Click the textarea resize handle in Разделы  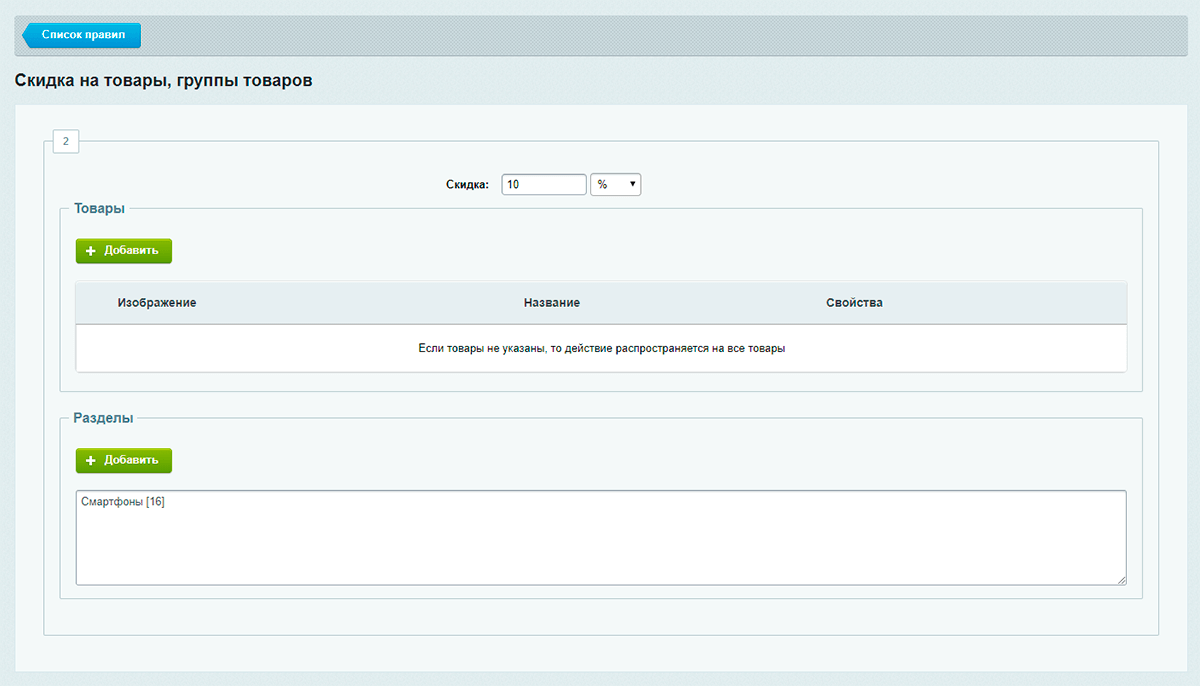(1121, 580)
